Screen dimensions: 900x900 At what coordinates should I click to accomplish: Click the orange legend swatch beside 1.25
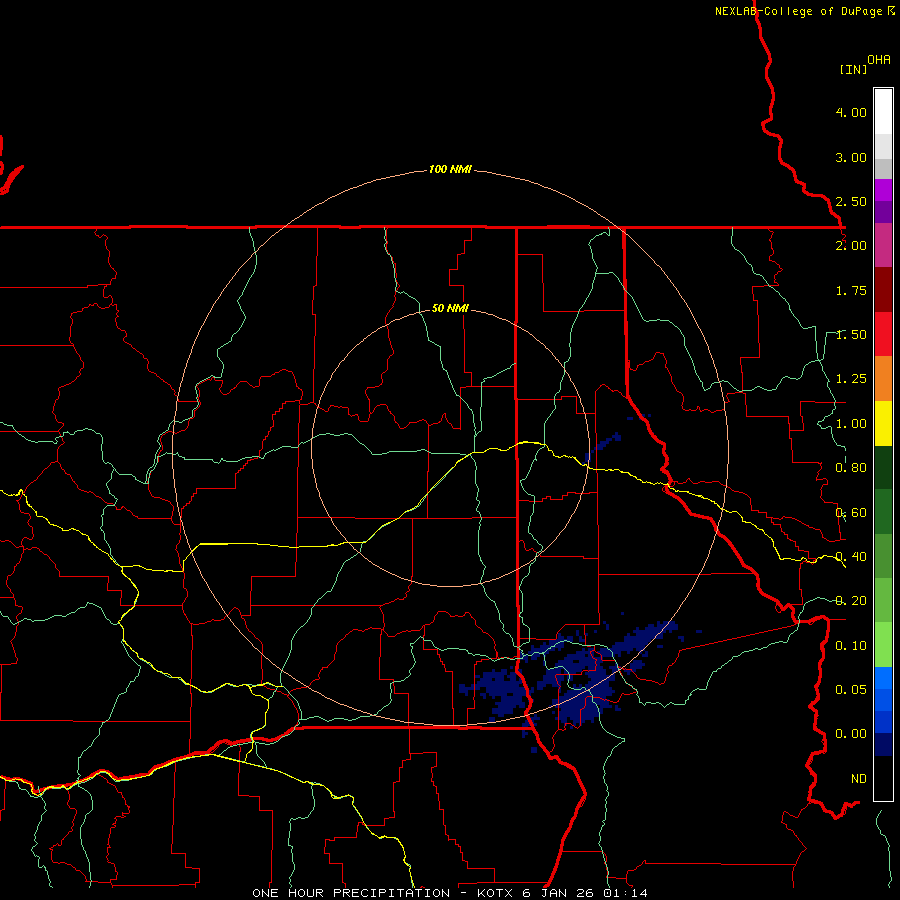pyautogui.click(x=883, y=379)
